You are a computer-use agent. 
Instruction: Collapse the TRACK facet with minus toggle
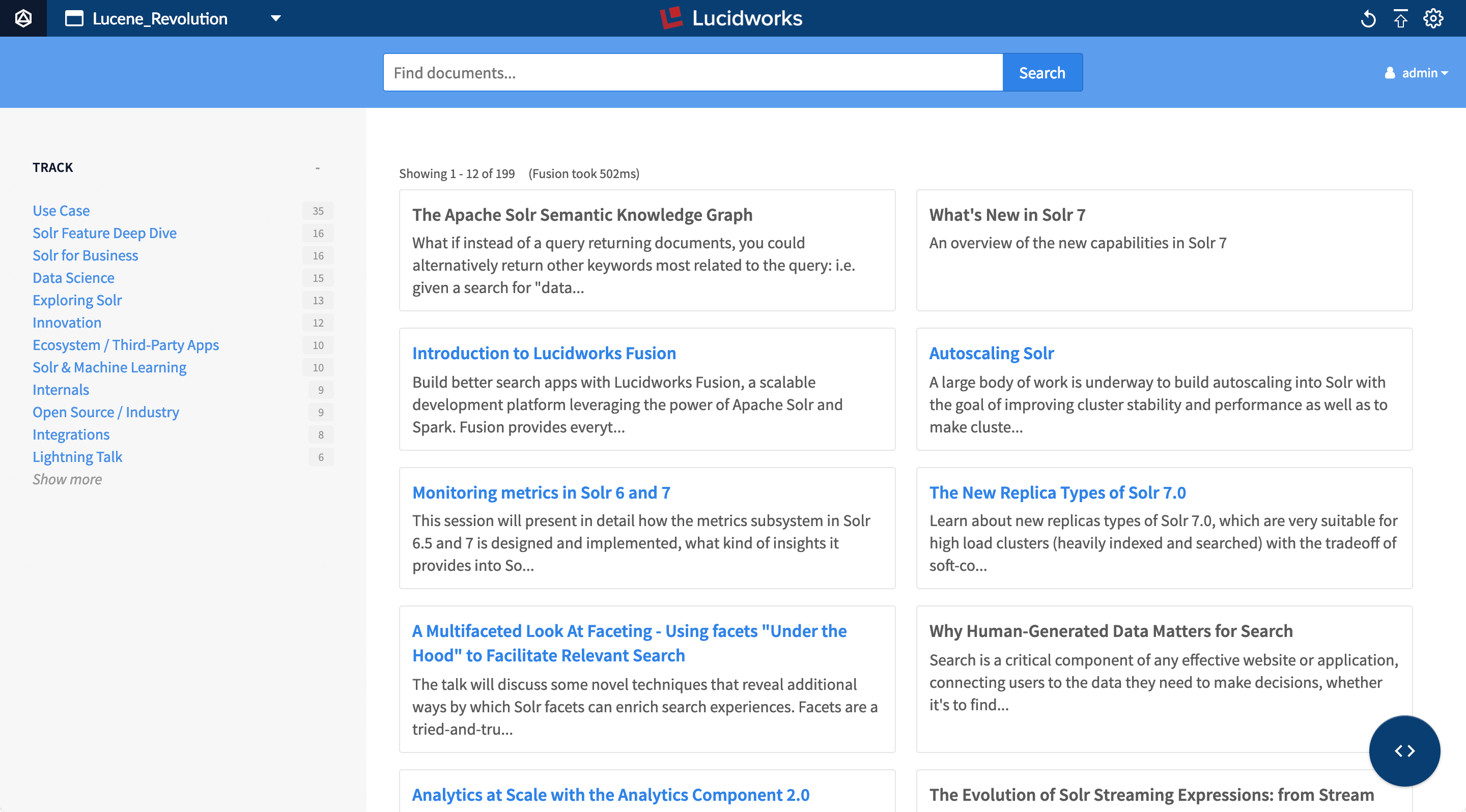click(318, 168)
